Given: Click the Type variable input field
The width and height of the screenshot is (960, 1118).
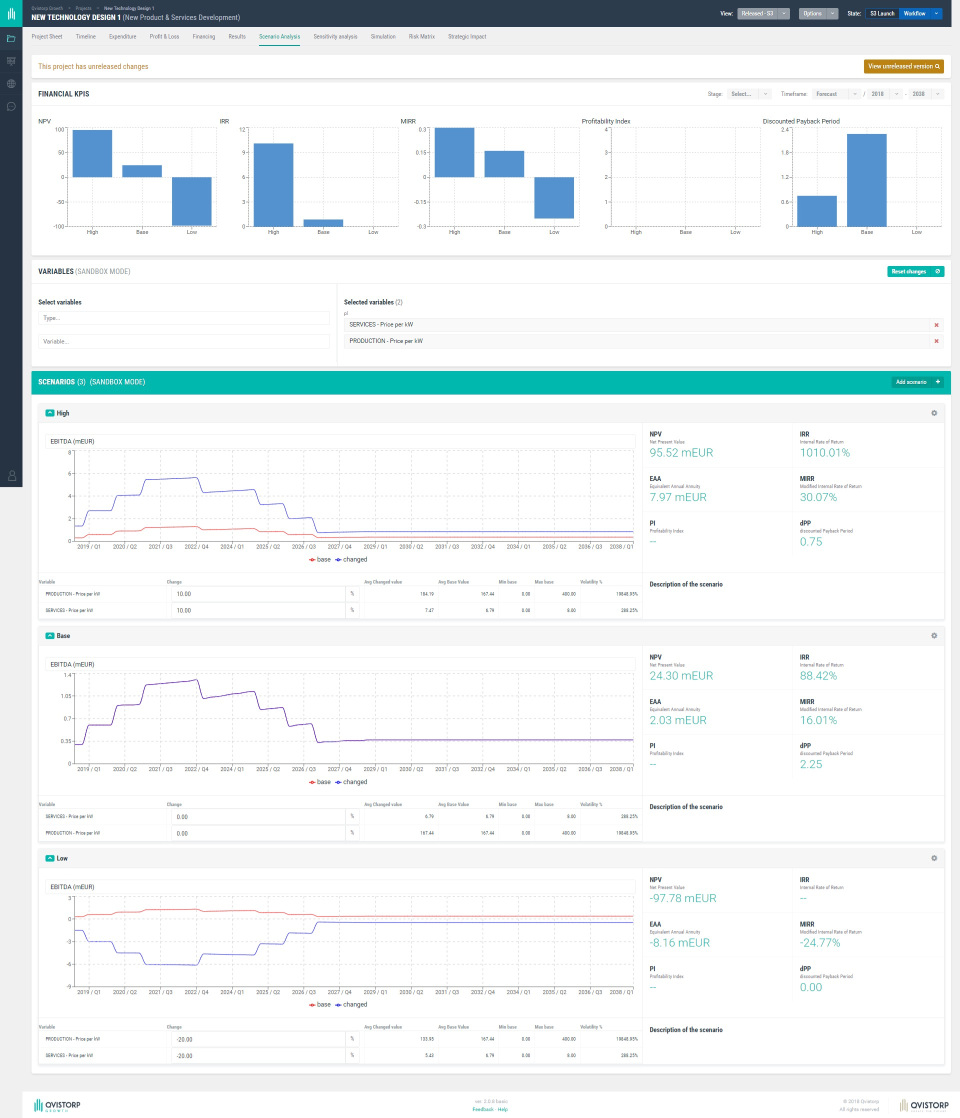Looking at the screenshot, I should tap(184, 318).
